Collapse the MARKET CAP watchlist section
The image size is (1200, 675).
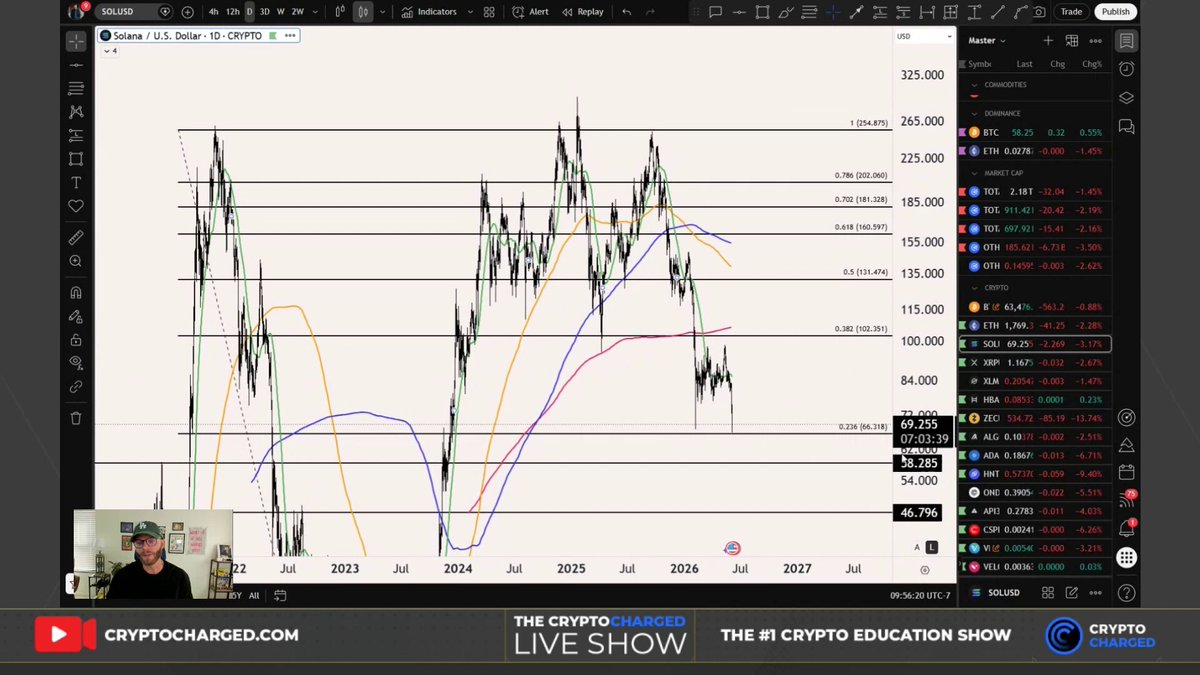(x=975, y=173)
